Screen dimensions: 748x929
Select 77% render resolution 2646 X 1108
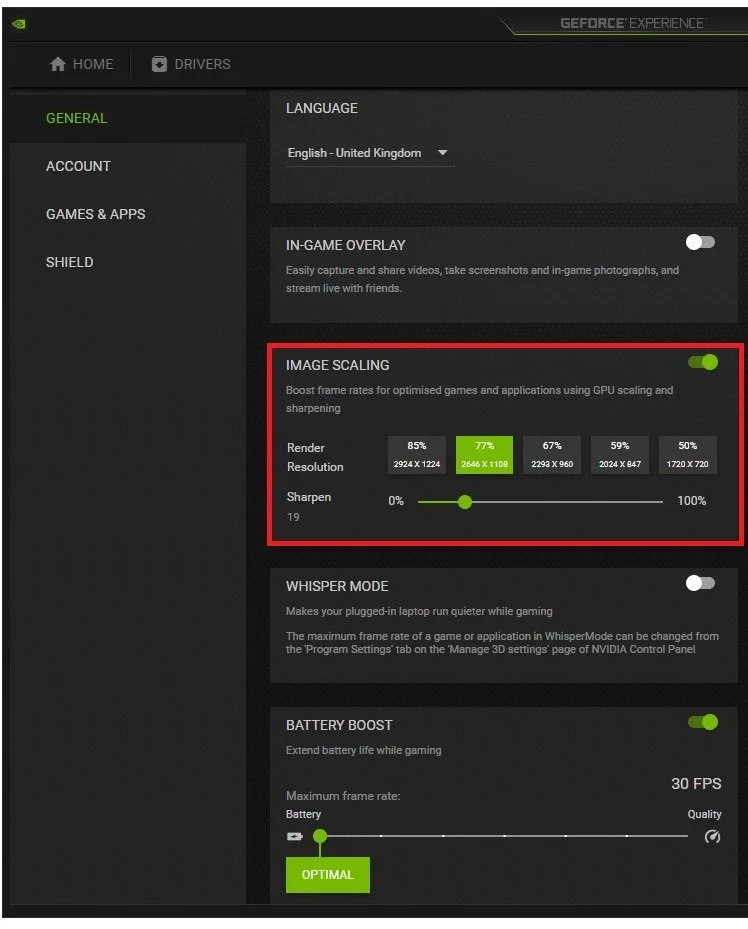click(484, 454)
